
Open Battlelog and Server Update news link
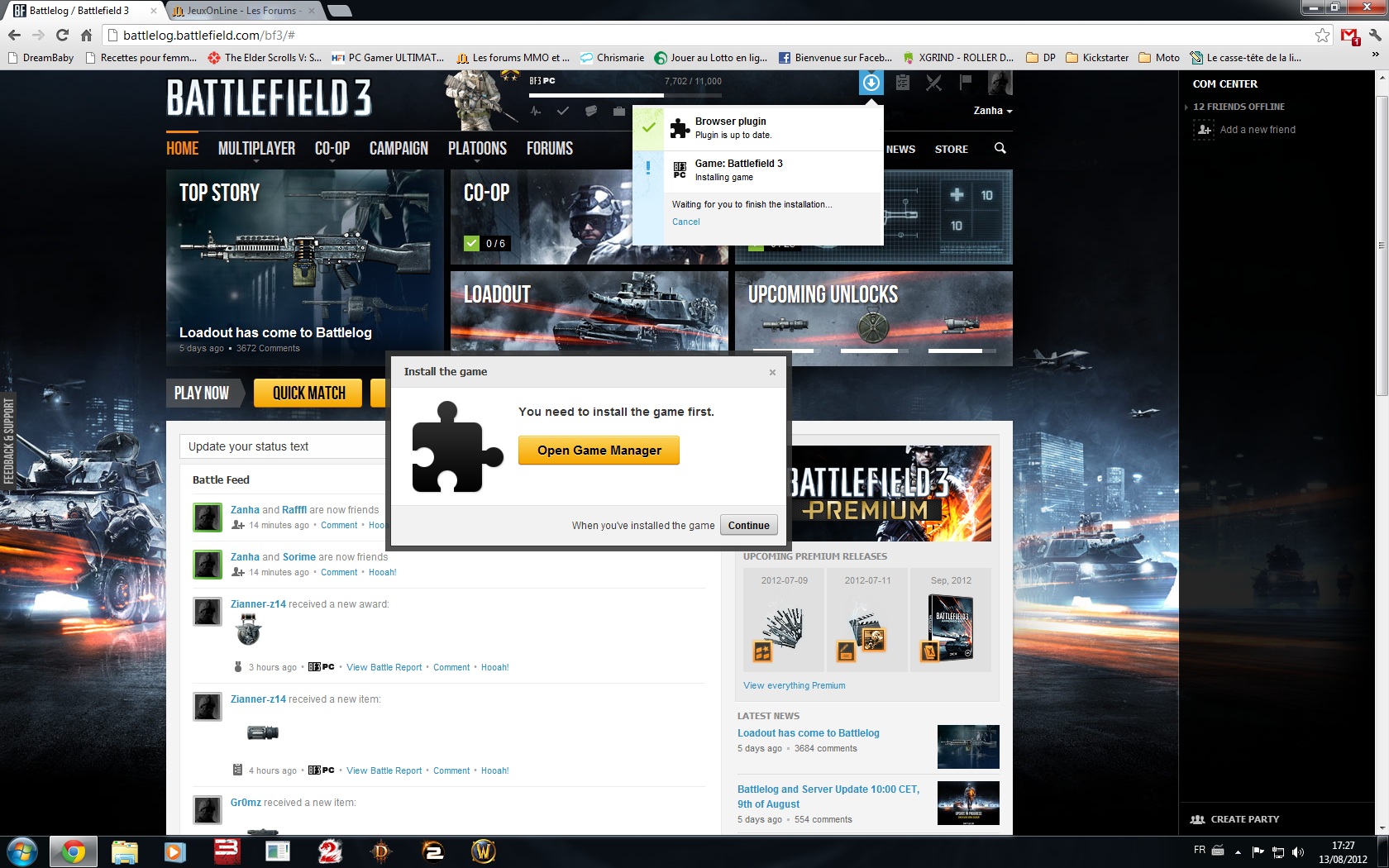click(x=828, y=797)
